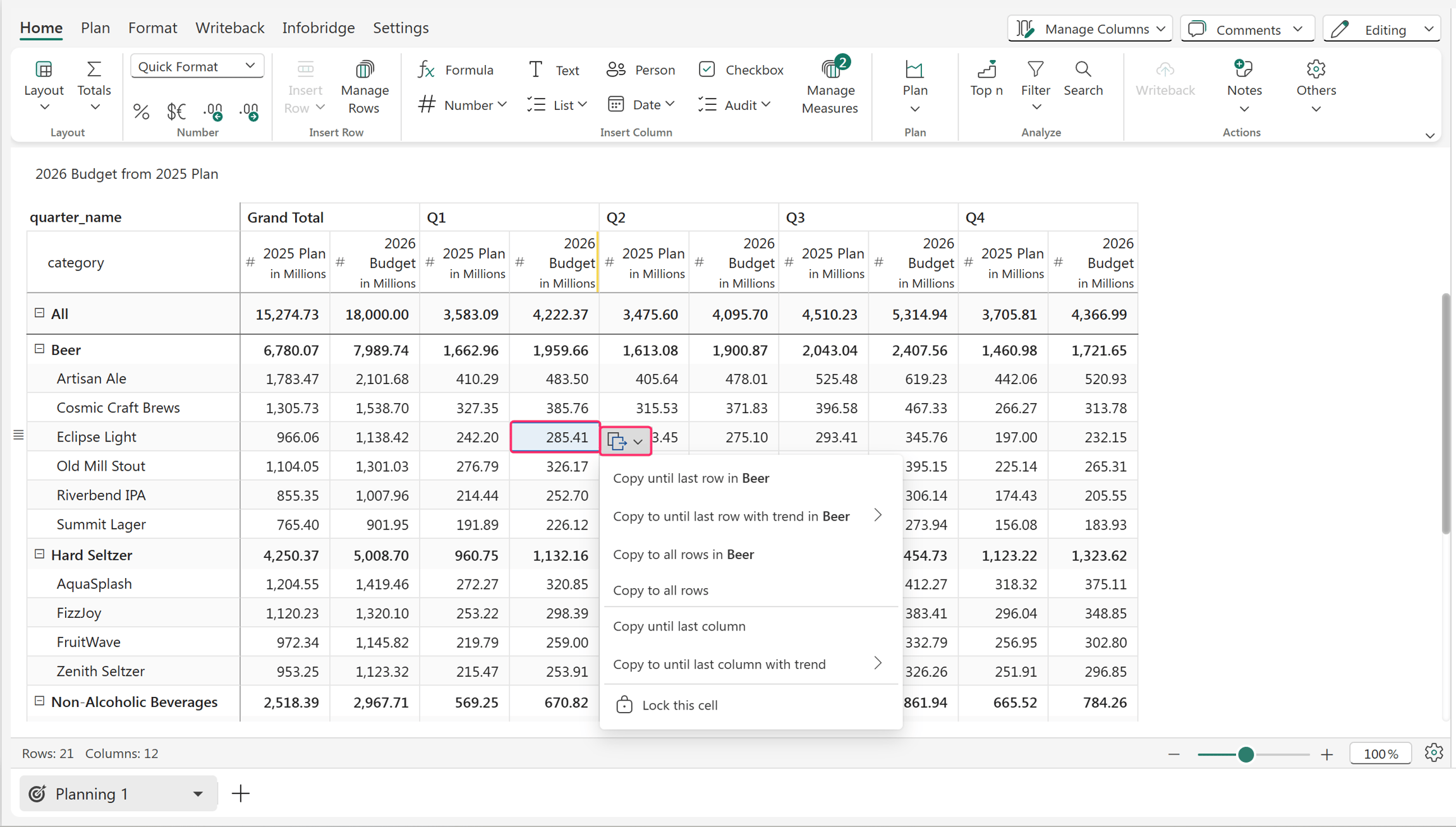The image size is (1456, 827).
Task: Choose Lock this cell option
Action: point(679,705)
